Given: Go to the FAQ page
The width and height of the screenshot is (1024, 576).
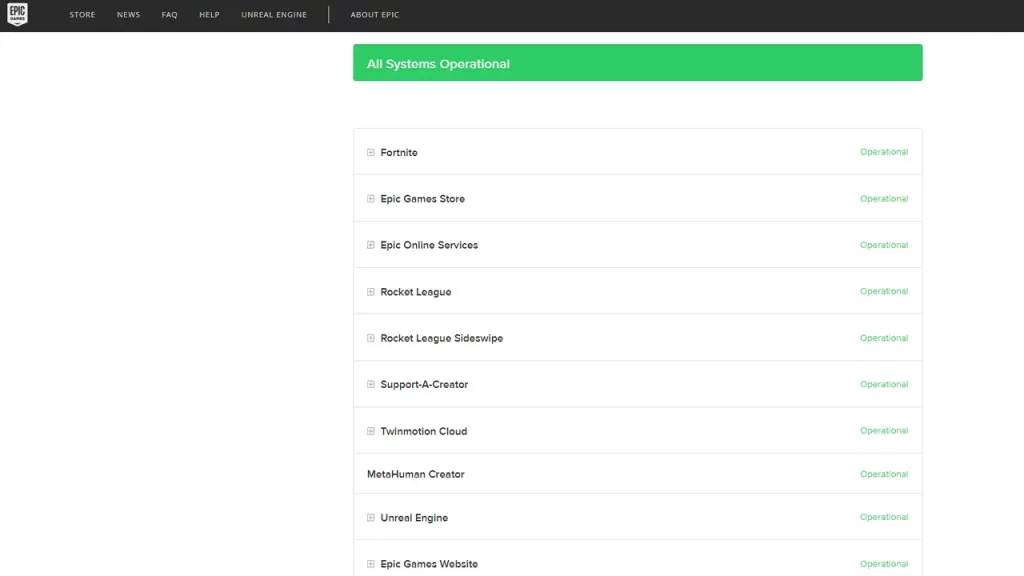Looking at the screenshot, I should tap(170, 14).
